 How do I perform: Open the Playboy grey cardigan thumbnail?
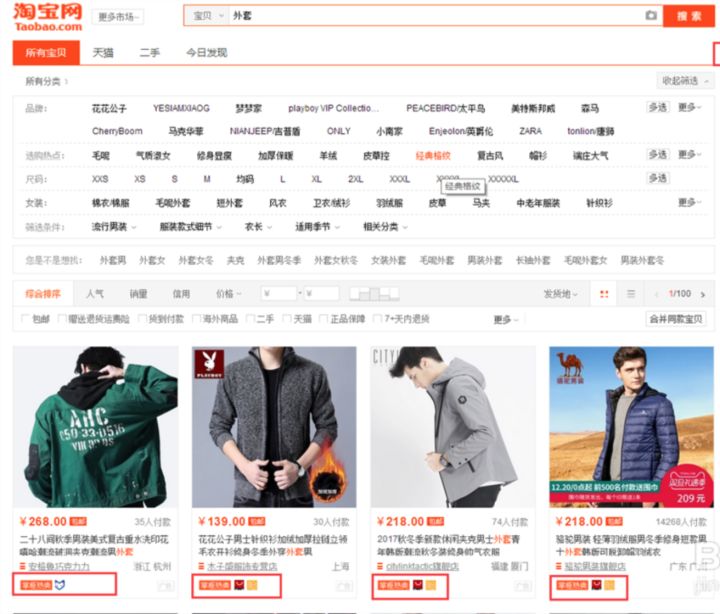(274, 427)
